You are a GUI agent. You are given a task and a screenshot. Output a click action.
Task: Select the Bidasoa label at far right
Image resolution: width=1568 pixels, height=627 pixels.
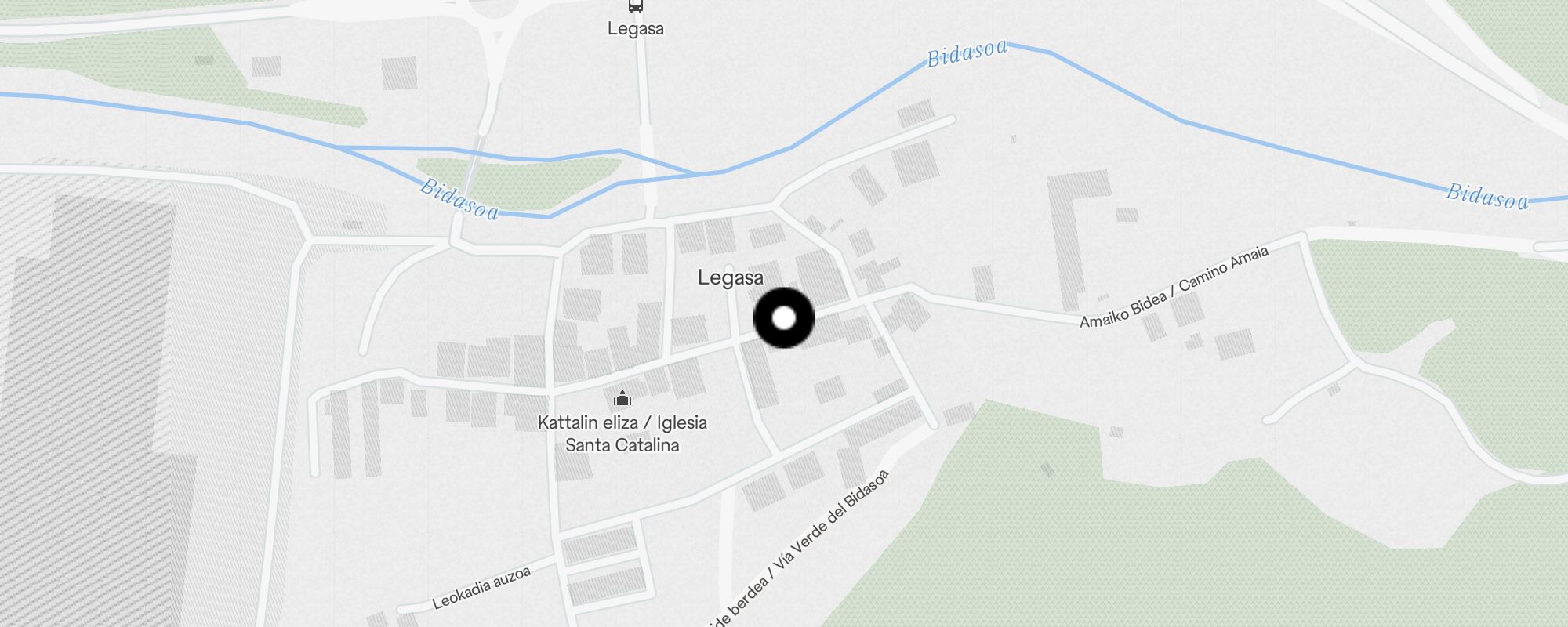[x=1486, y=197]
